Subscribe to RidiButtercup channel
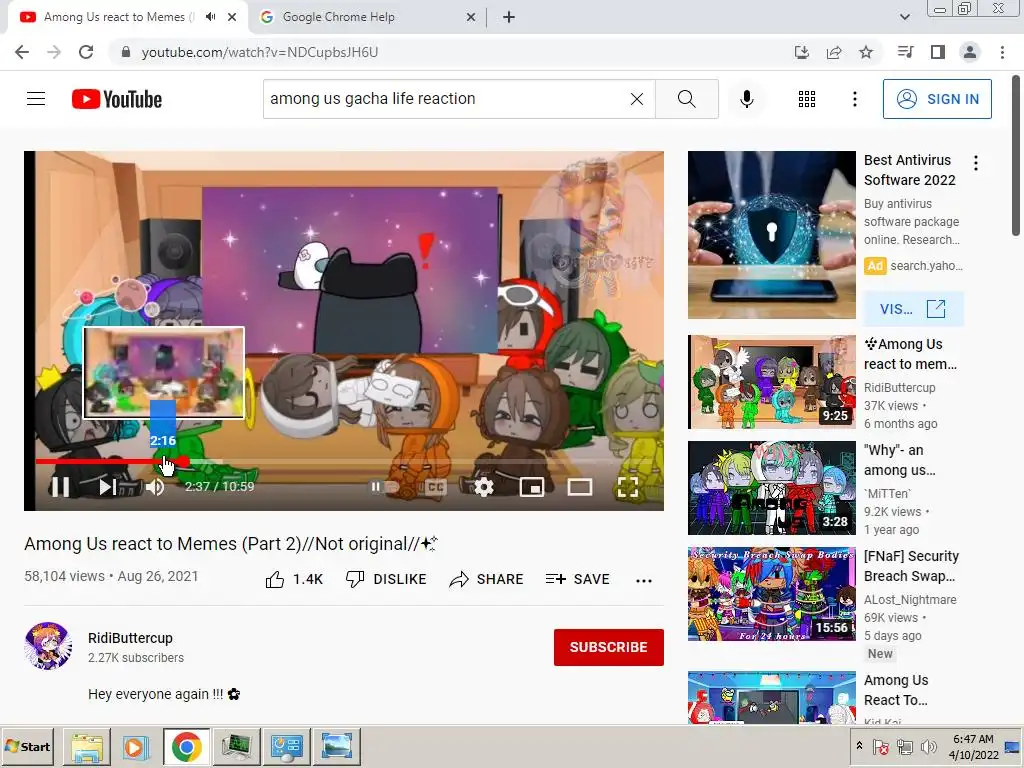The height and width of the screenshot is (768, 1024). click(609, 647)
